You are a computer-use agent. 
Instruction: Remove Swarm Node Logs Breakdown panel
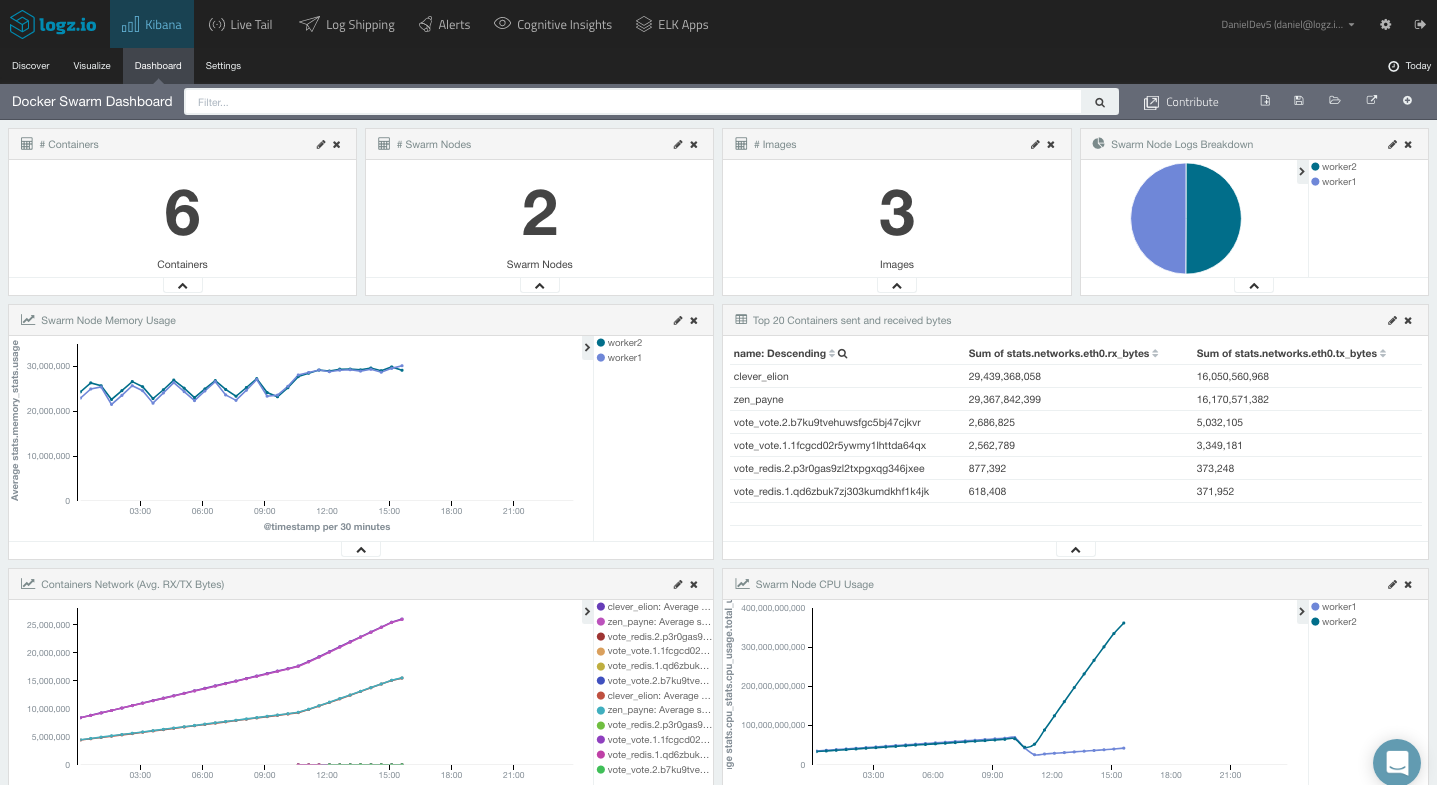click(x=1408, y=144)
